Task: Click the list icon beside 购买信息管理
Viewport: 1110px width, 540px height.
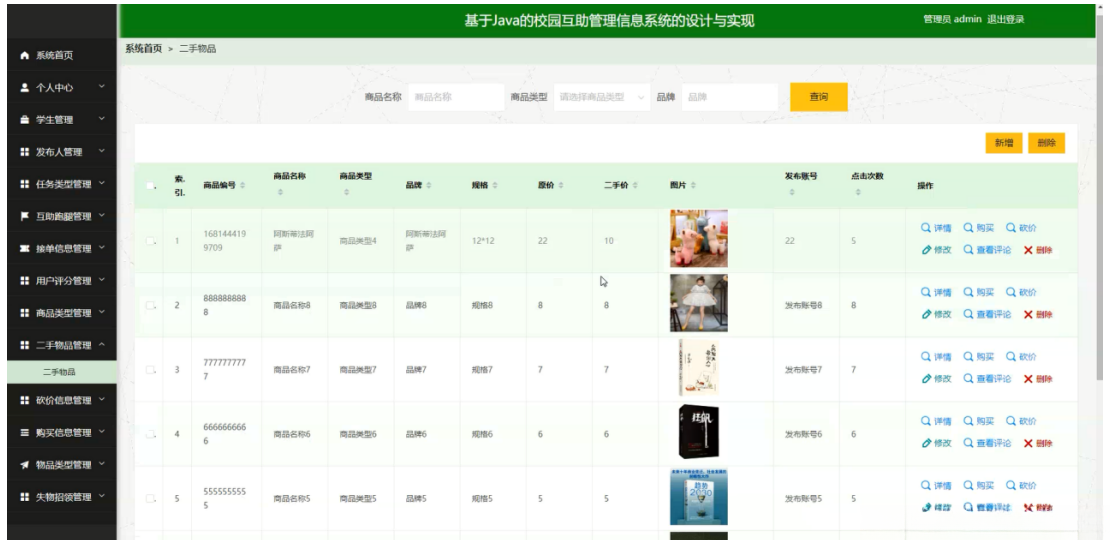Action: (25, 432)
